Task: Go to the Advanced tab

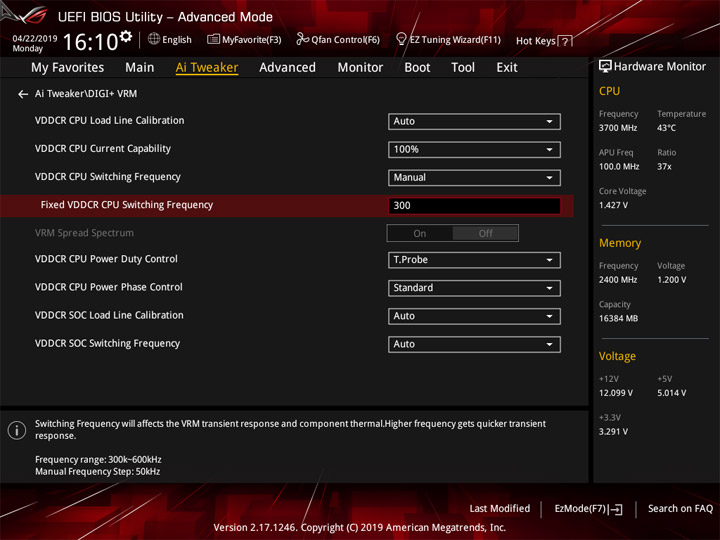Action: 287,68
